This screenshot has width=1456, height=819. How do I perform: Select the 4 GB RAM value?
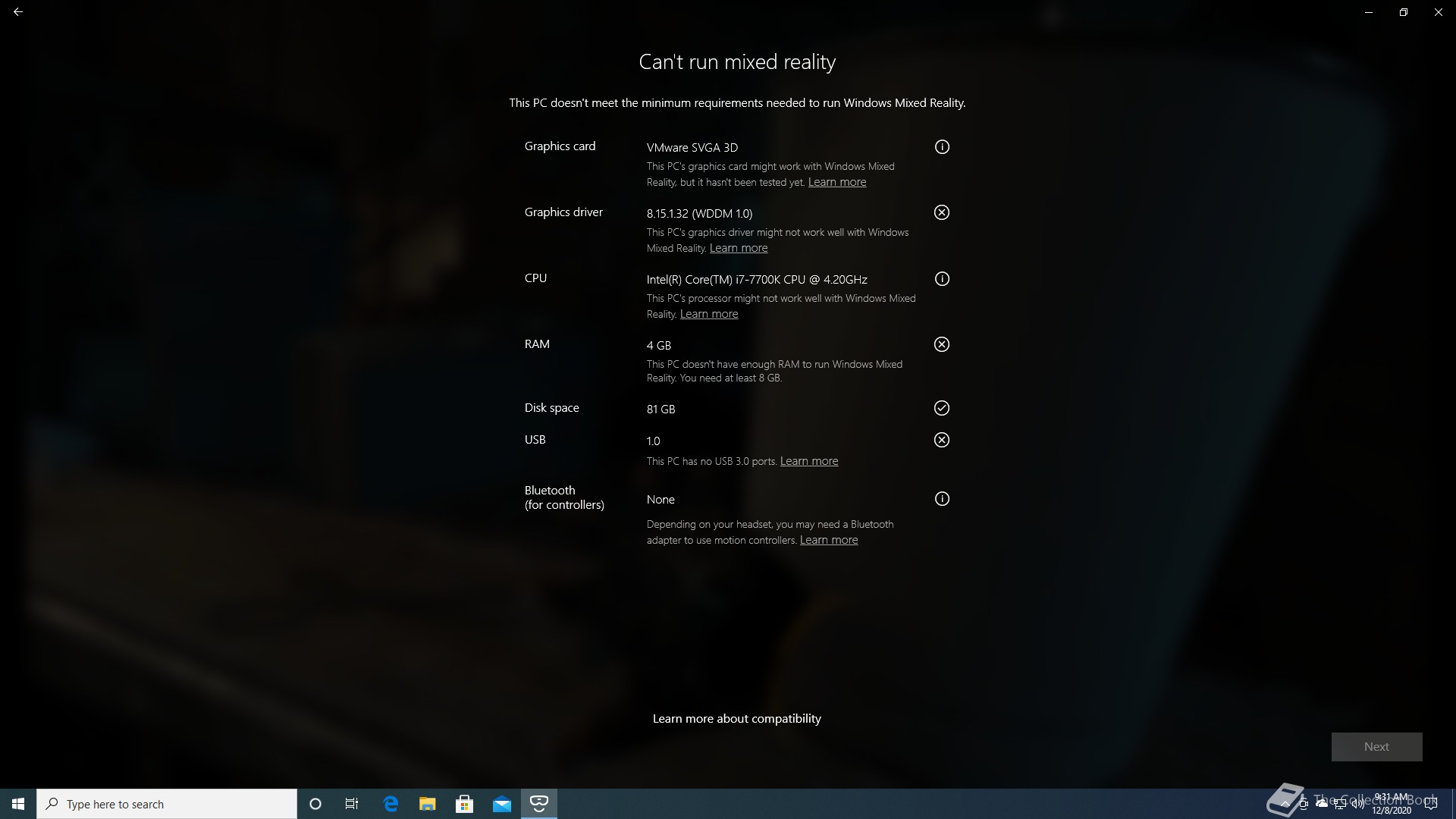point(659,346)
